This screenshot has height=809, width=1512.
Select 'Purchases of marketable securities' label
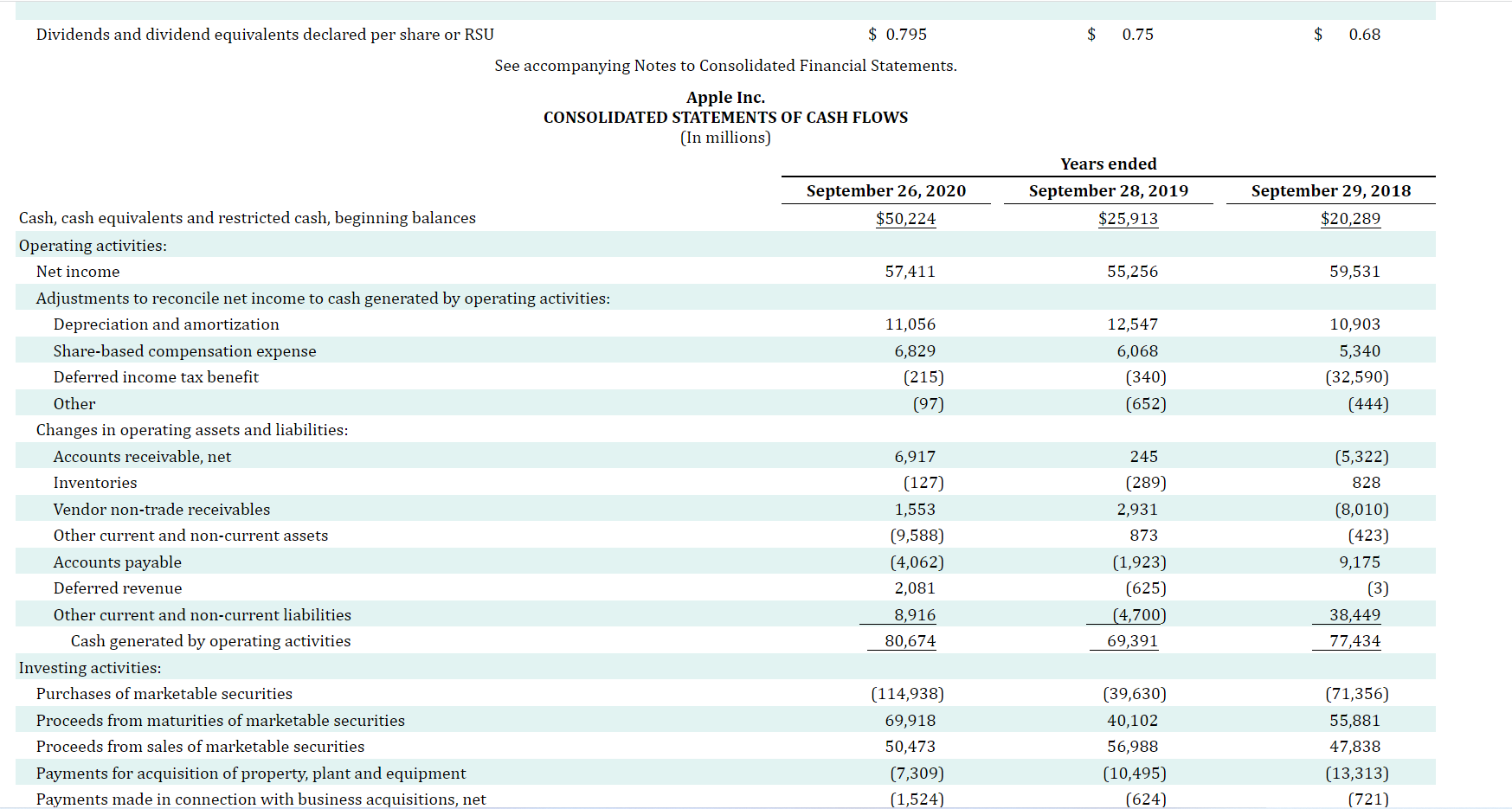click(x=164, y=694)
